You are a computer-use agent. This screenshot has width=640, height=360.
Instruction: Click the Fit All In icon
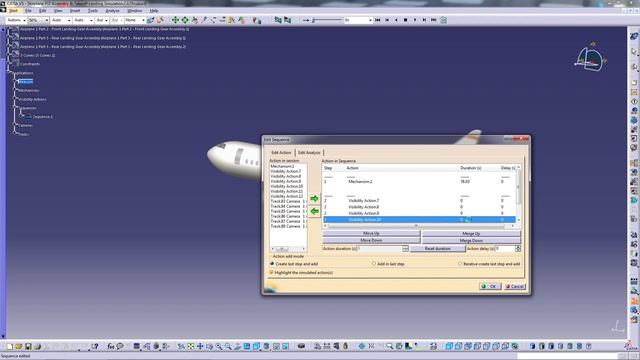tap(191, 346)
